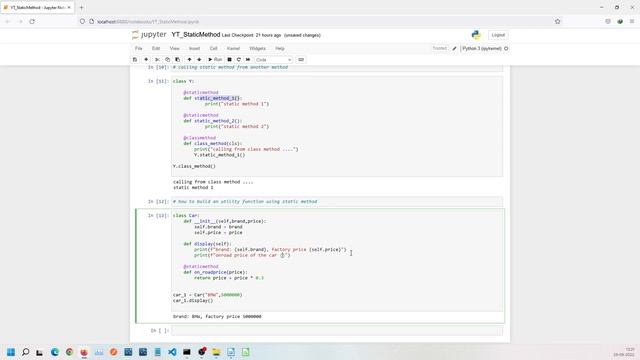
Task: Click the kernel idle circle indicator
Action: 506,49
